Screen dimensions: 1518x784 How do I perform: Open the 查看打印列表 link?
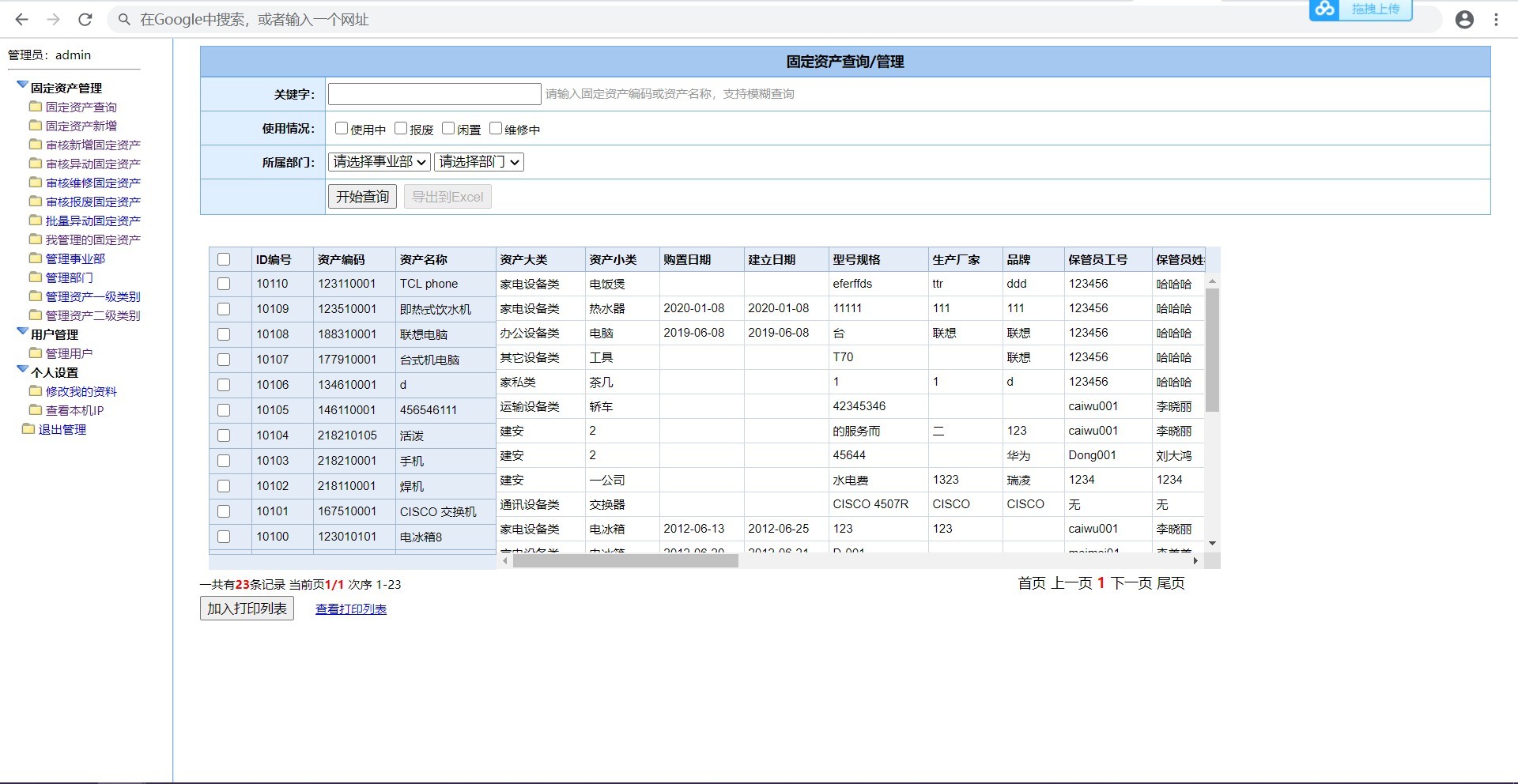(351, 609)
